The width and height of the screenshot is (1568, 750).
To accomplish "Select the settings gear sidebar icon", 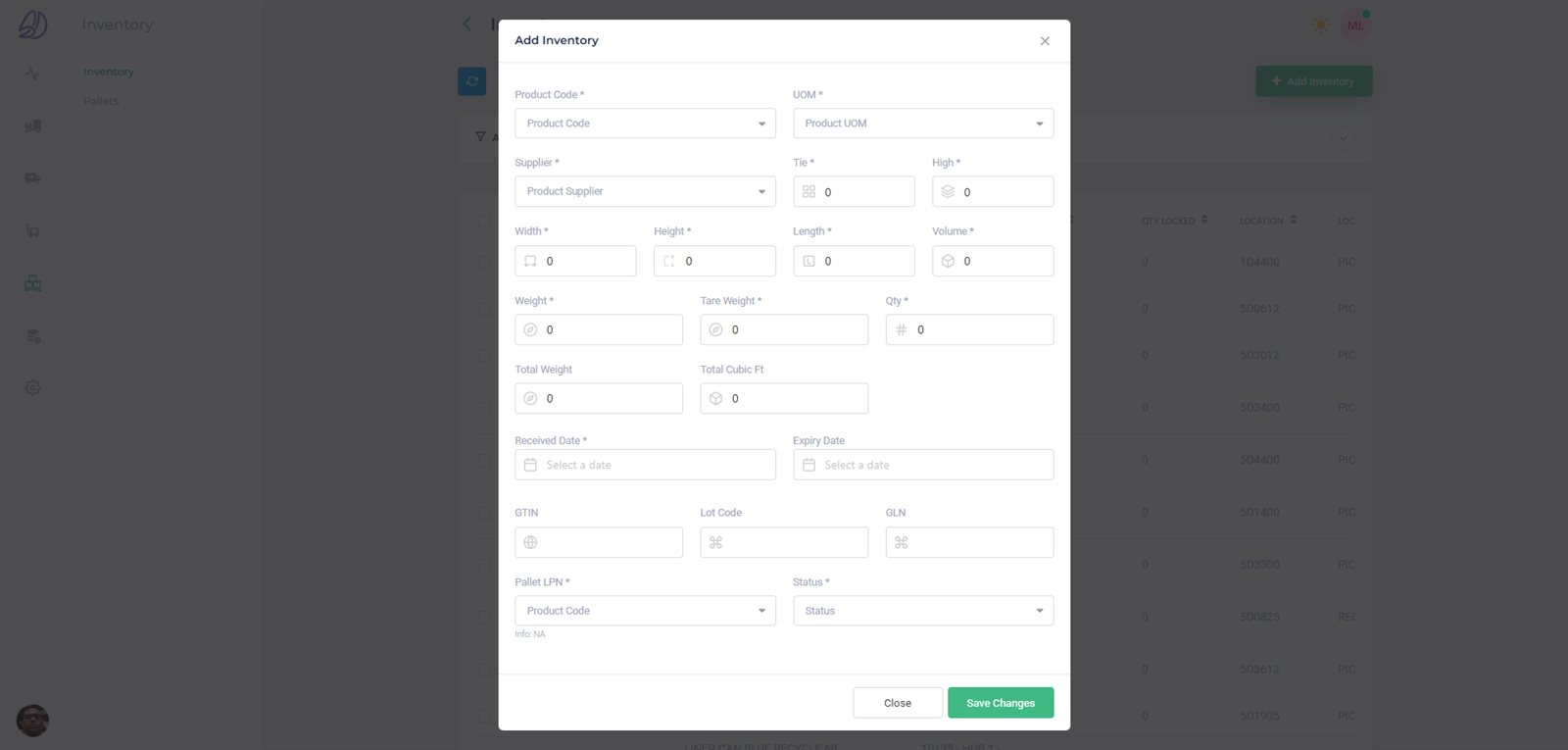I will click(x=32, y=388).
